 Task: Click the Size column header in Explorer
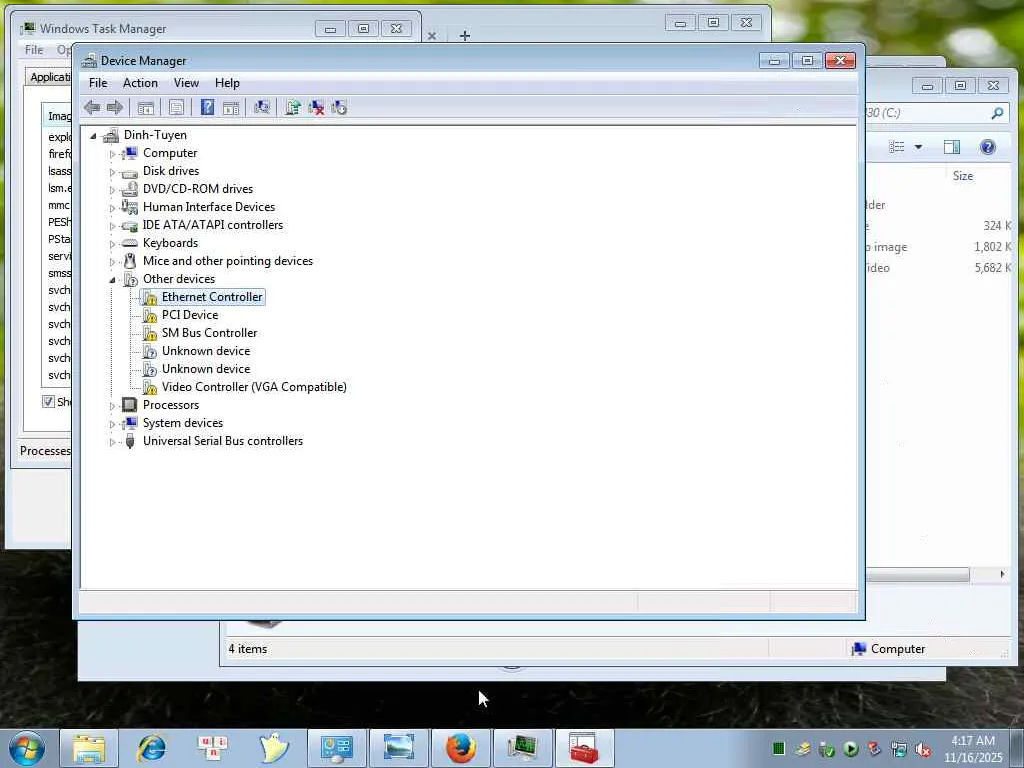click(x=963, y=176)
